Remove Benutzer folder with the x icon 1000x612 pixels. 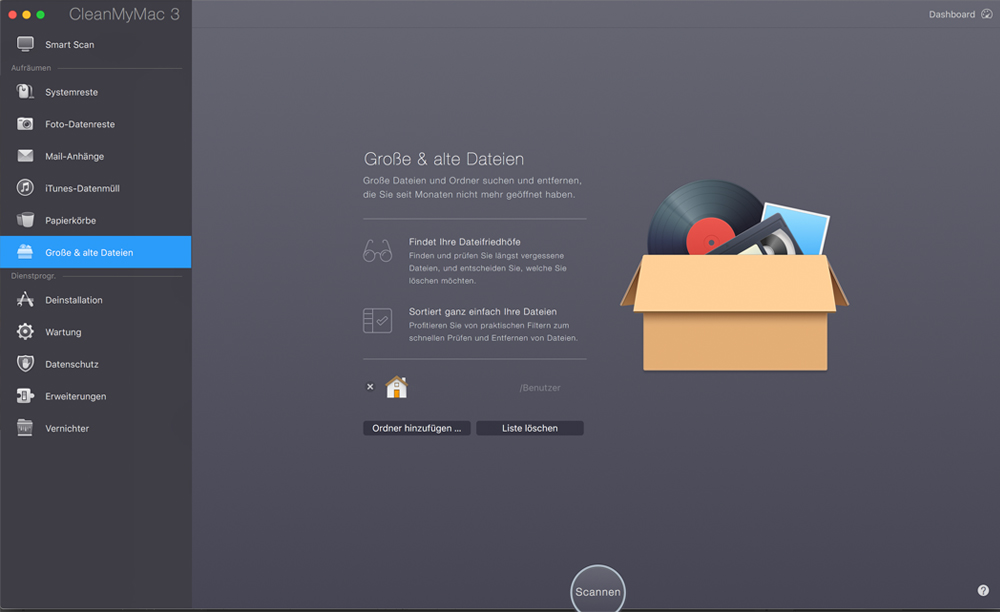pos(370,387)
